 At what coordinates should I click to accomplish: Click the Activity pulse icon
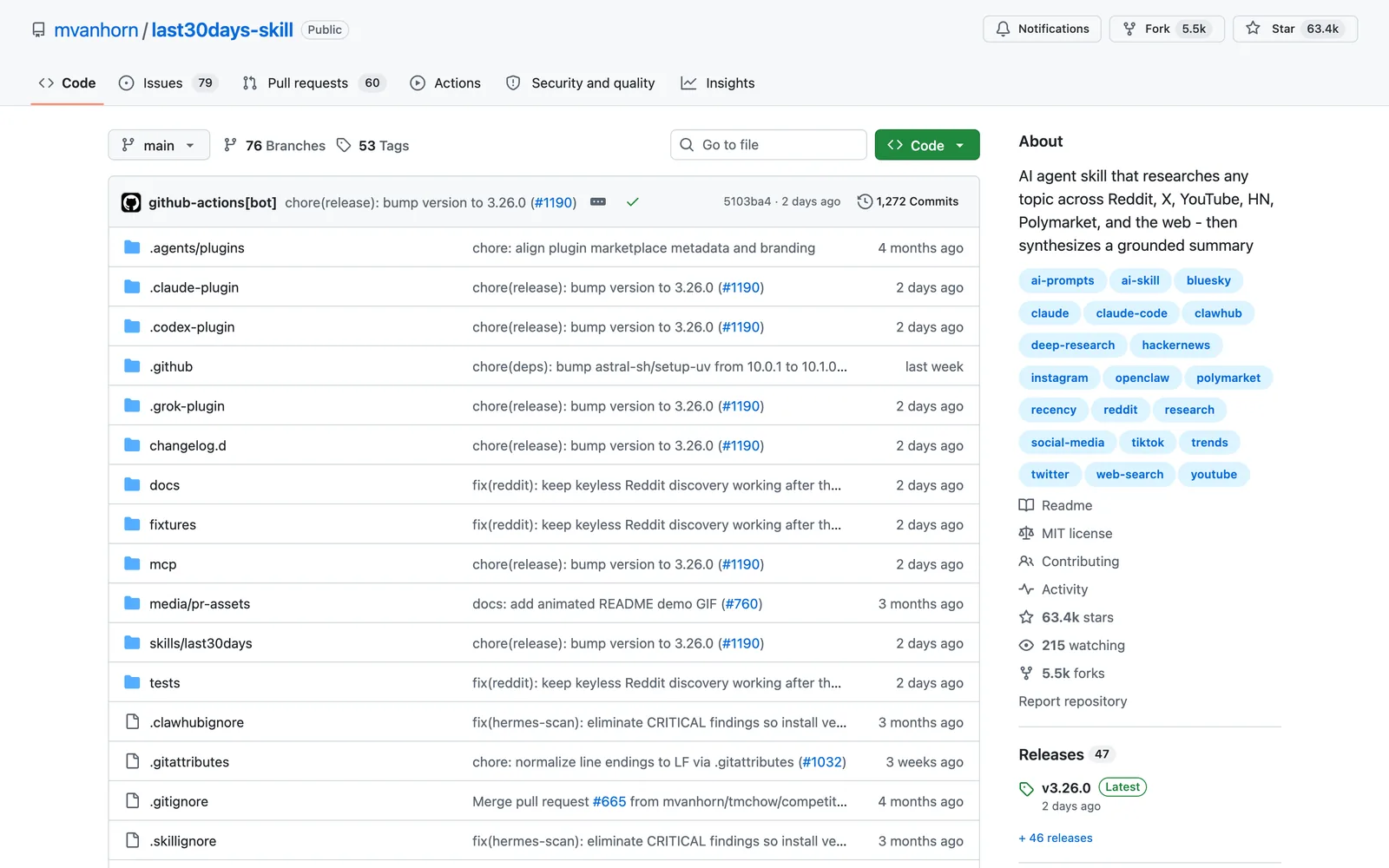[1026, 589]
